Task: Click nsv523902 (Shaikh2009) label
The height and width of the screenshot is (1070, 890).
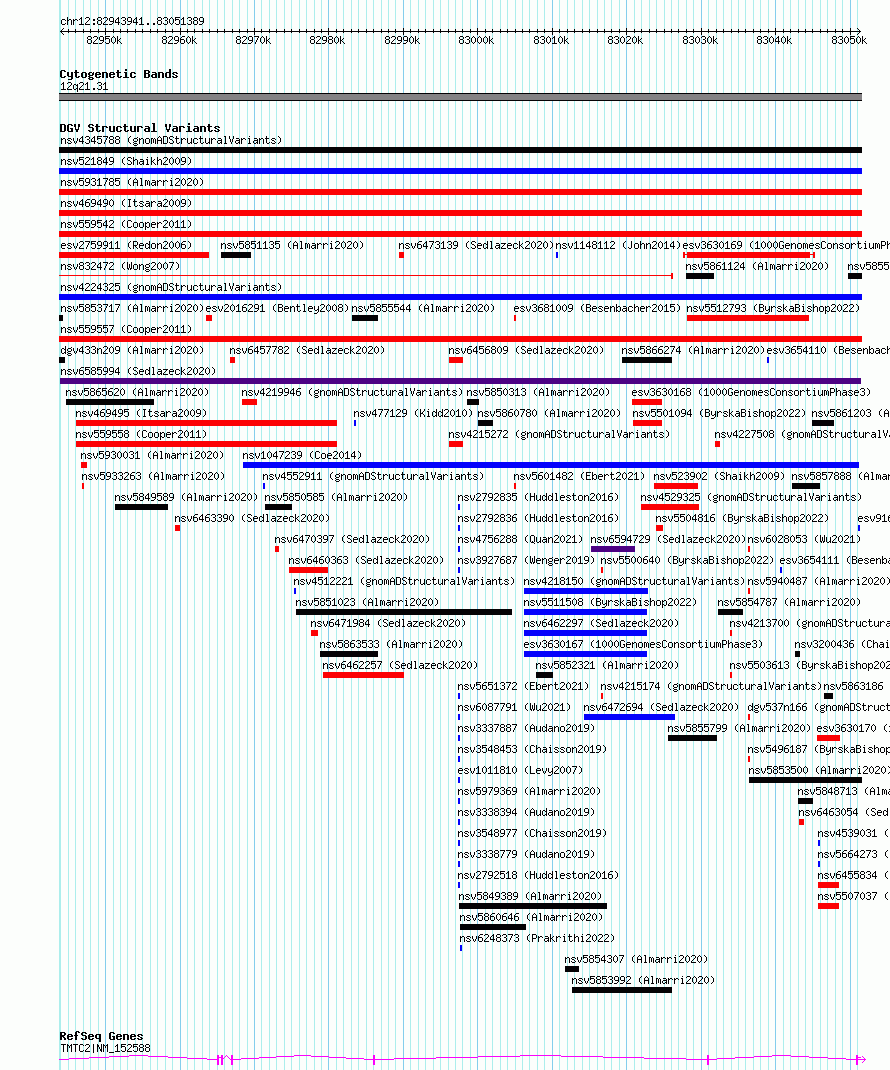Action: point(719,476)
